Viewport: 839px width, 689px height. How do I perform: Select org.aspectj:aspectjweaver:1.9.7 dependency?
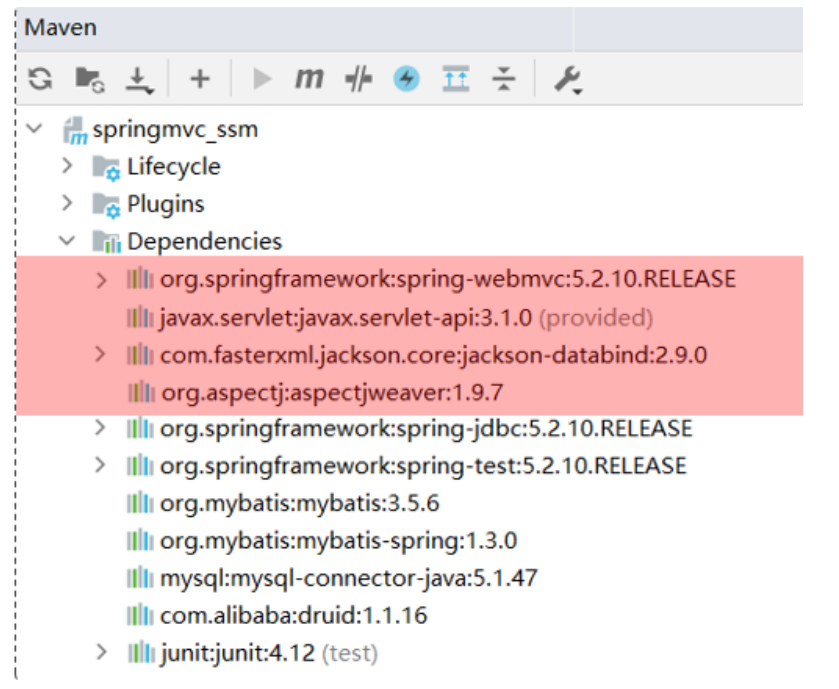(x=332, y=393)
